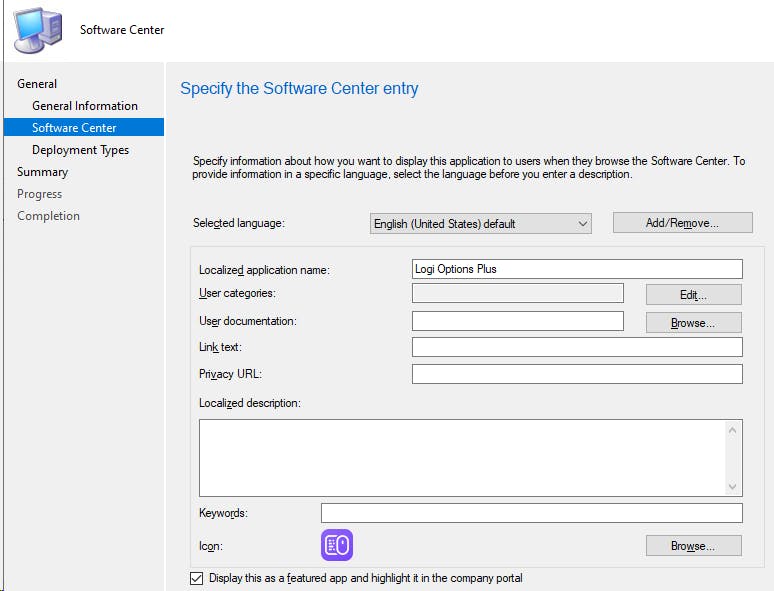
Task: Select the General section in sidebar
Action: [x=37, y=84]
